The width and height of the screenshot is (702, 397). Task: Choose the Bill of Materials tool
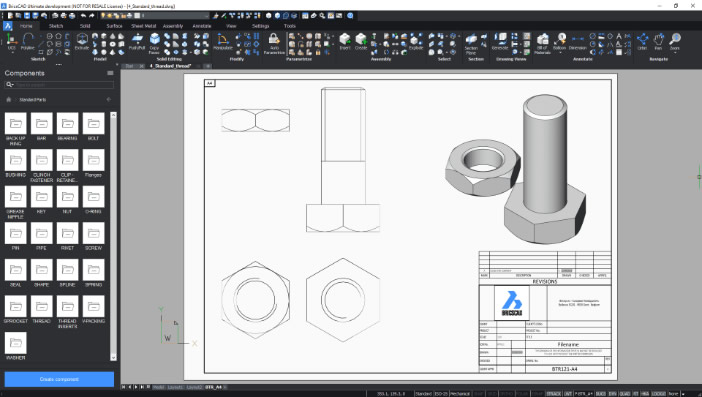pyautogui.click(x=542, y=44)
